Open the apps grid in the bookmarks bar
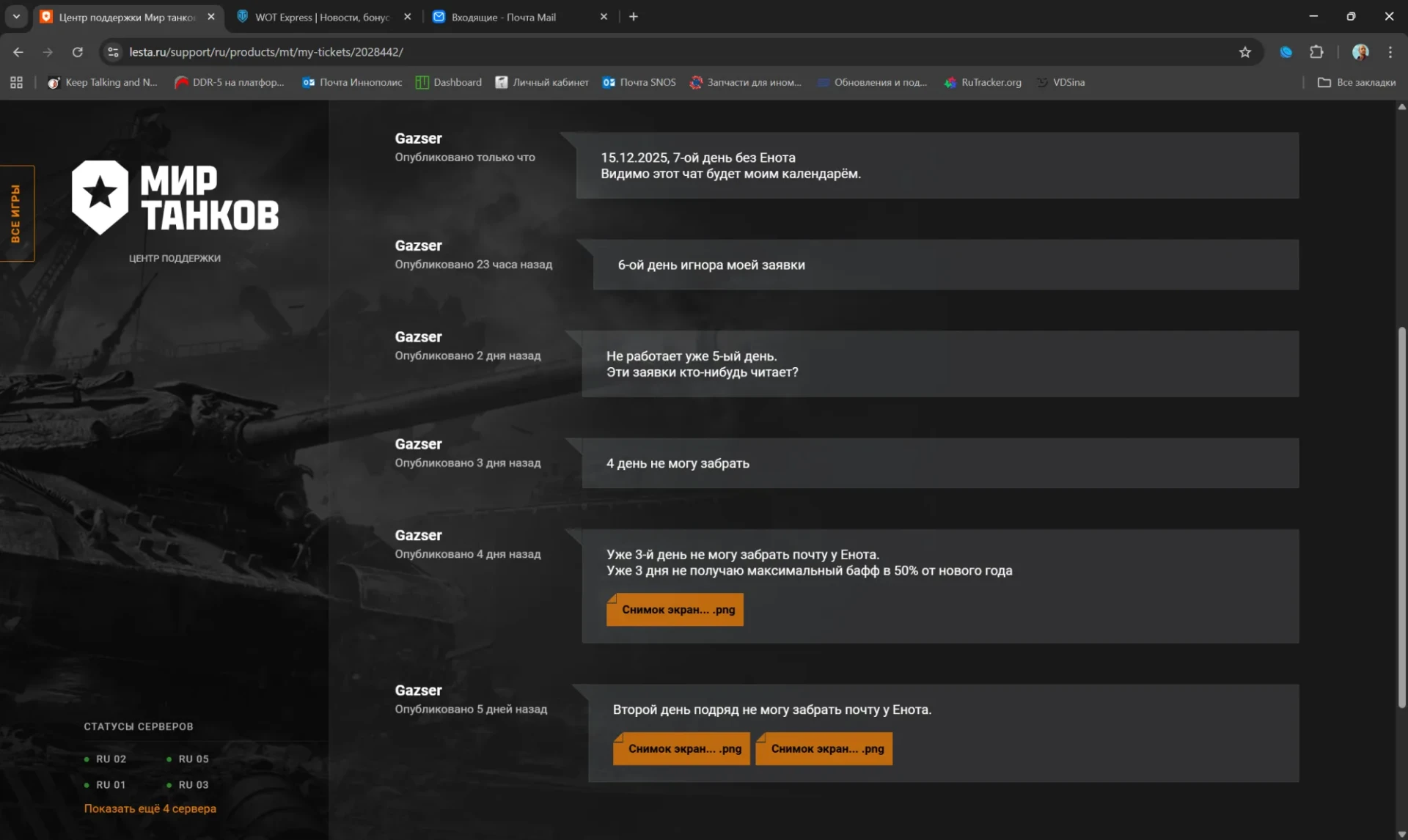 (x=16, y=82)
